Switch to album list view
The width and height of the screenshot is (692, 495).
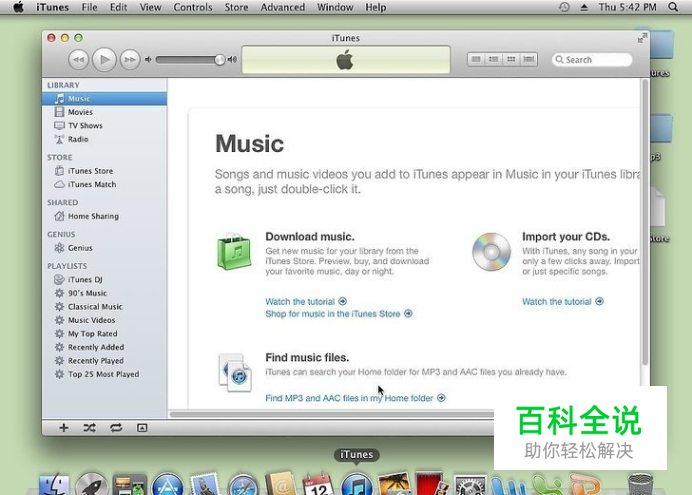coord(493,59)
